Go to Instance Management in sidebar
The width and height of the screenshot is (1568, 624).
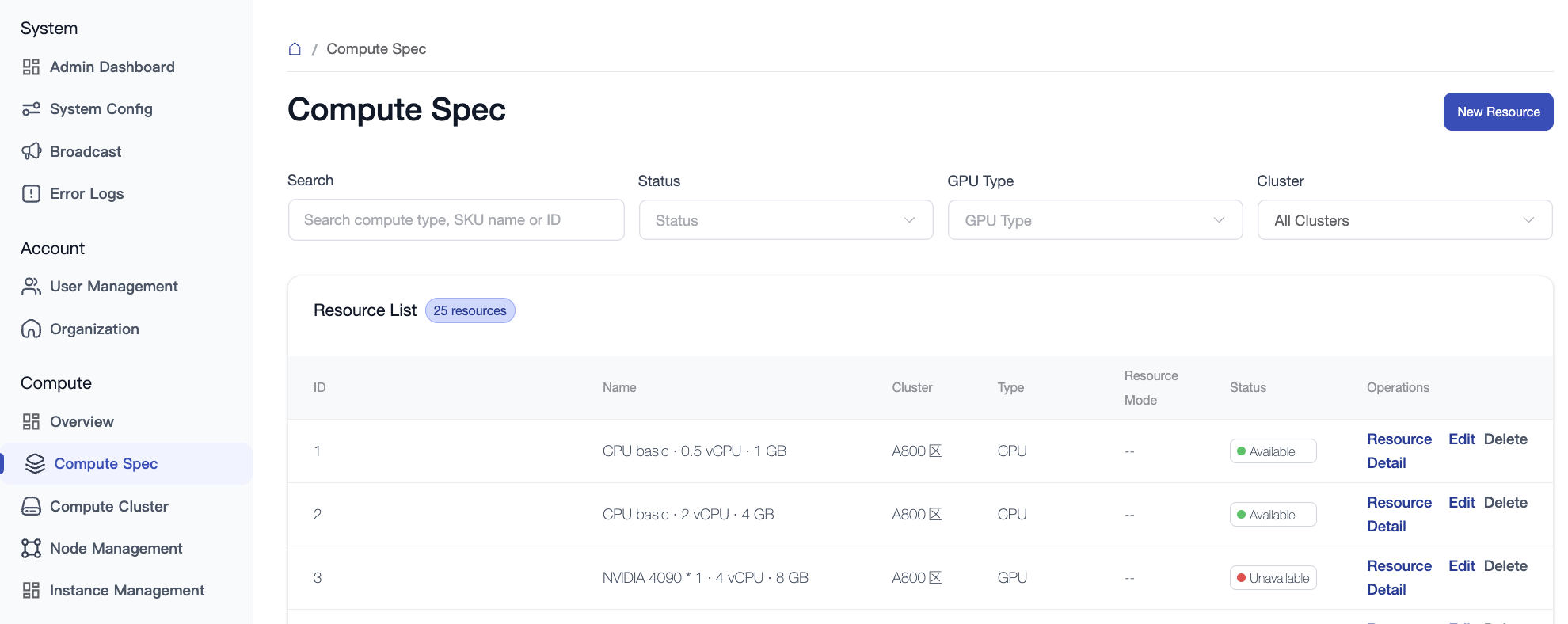[127, 591]
